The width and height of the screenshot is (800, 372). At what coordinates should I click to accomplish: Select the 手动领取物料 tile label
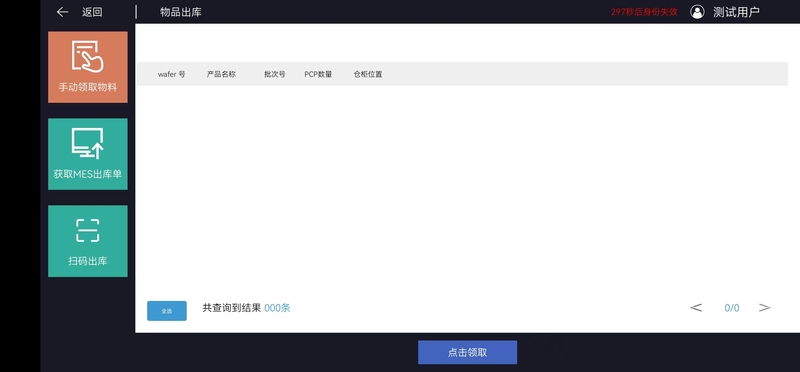click(x=88, y=87)
